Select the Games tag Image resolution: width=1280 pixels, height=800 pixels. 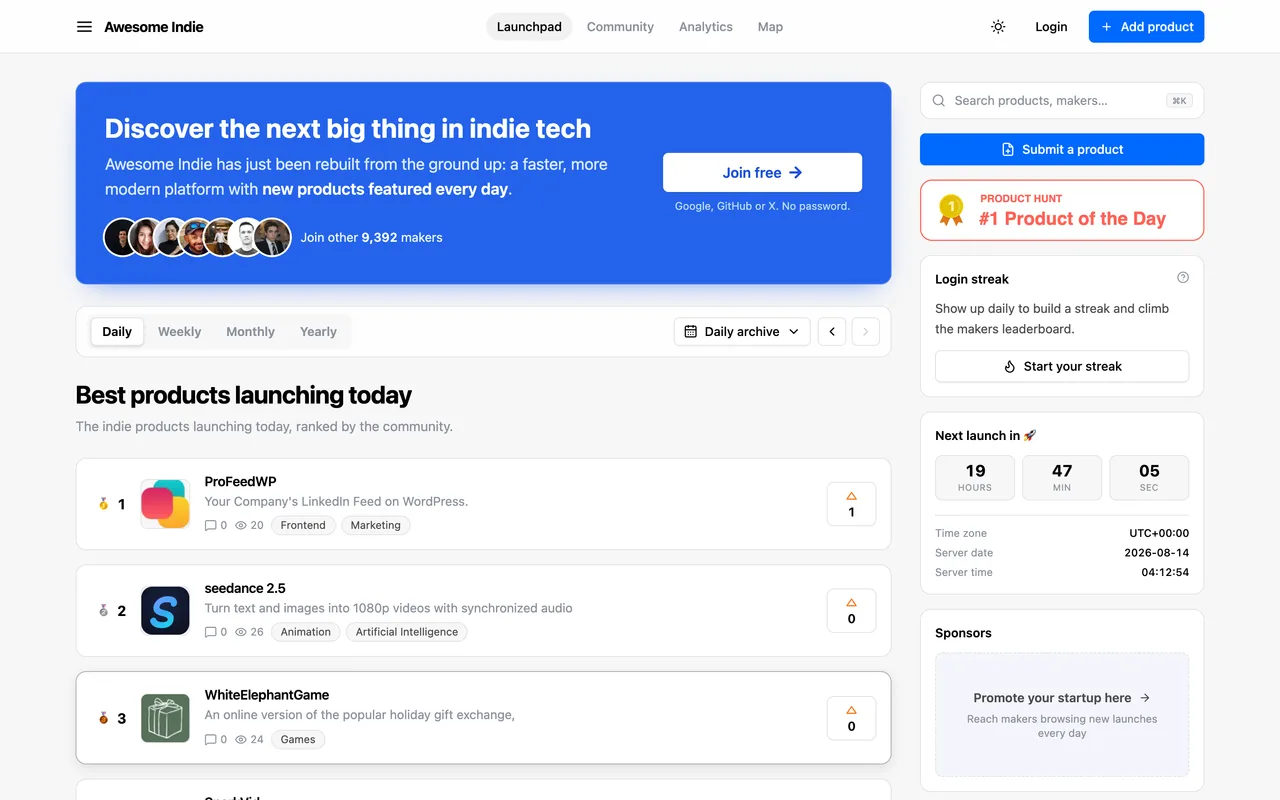tap(298, 740)
